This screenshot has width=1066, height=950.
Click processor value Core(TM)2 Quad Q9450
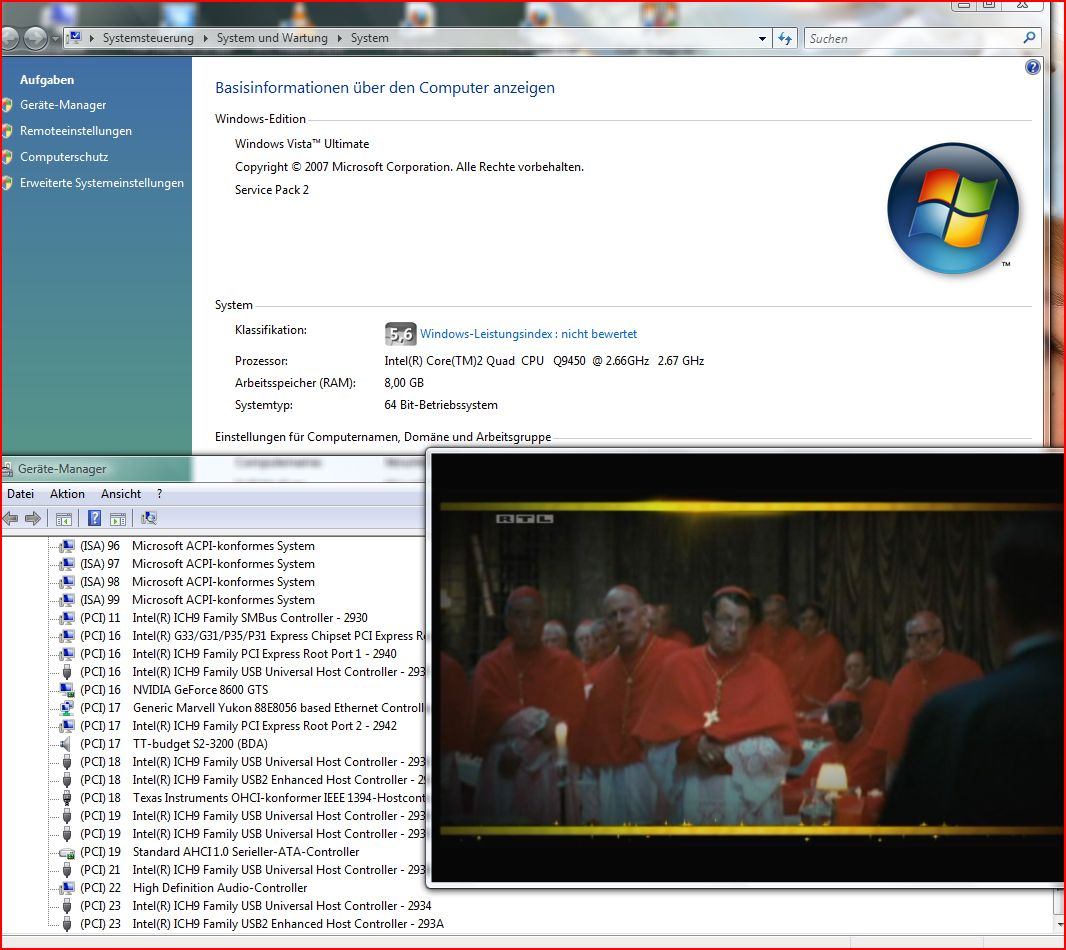[x=544, y=361]
